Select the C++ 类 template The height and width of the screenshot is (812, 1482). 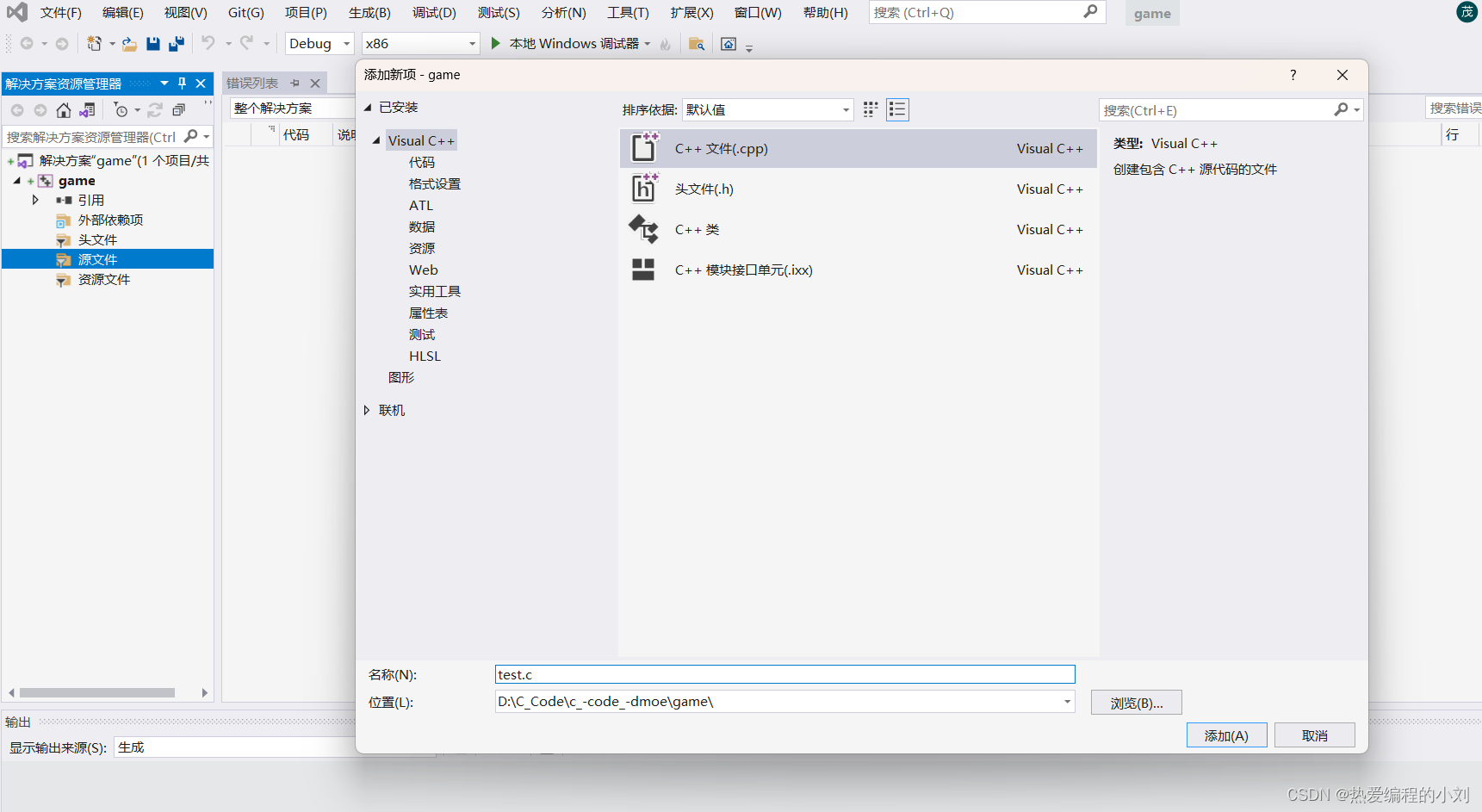tap(858, 229)
